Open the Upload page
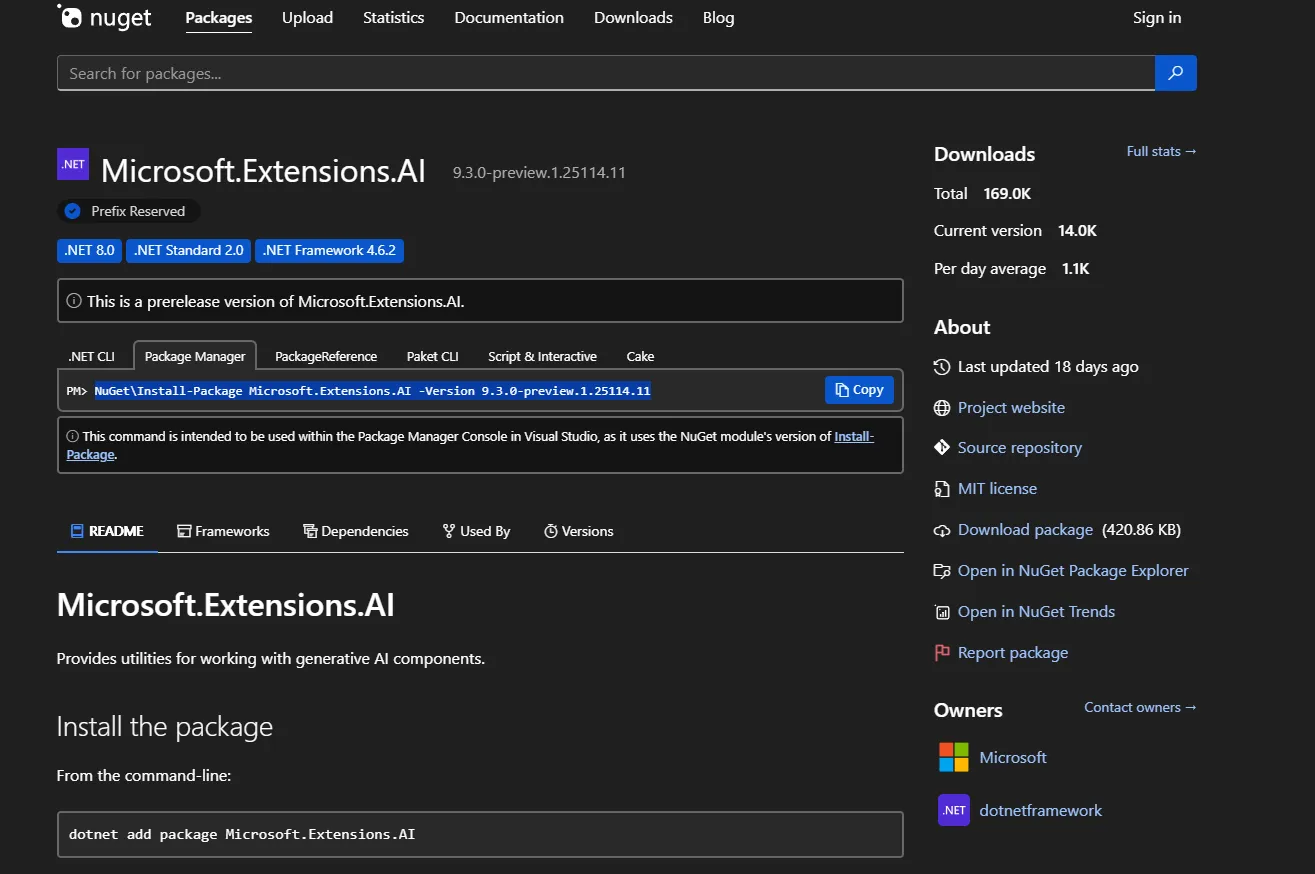Screen dimensions: 1315x874 [x=307, y=18]
